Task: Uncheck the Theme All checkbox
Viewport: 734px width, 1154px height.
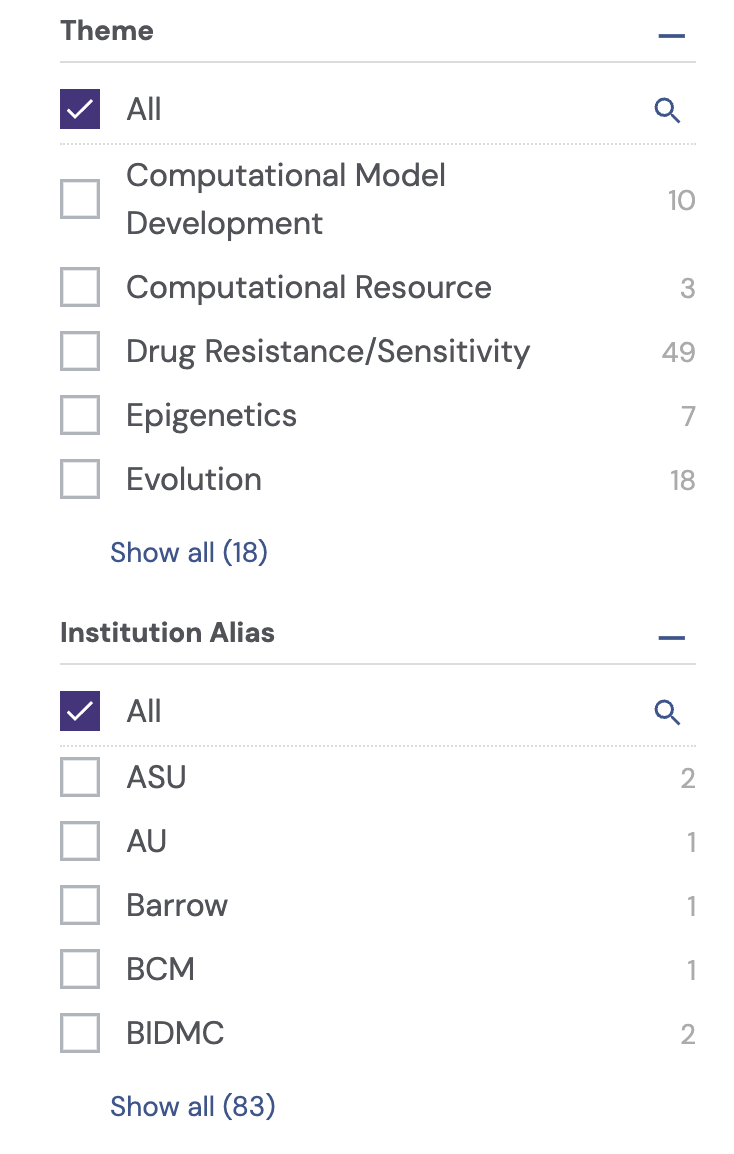Action: (80, 109)
